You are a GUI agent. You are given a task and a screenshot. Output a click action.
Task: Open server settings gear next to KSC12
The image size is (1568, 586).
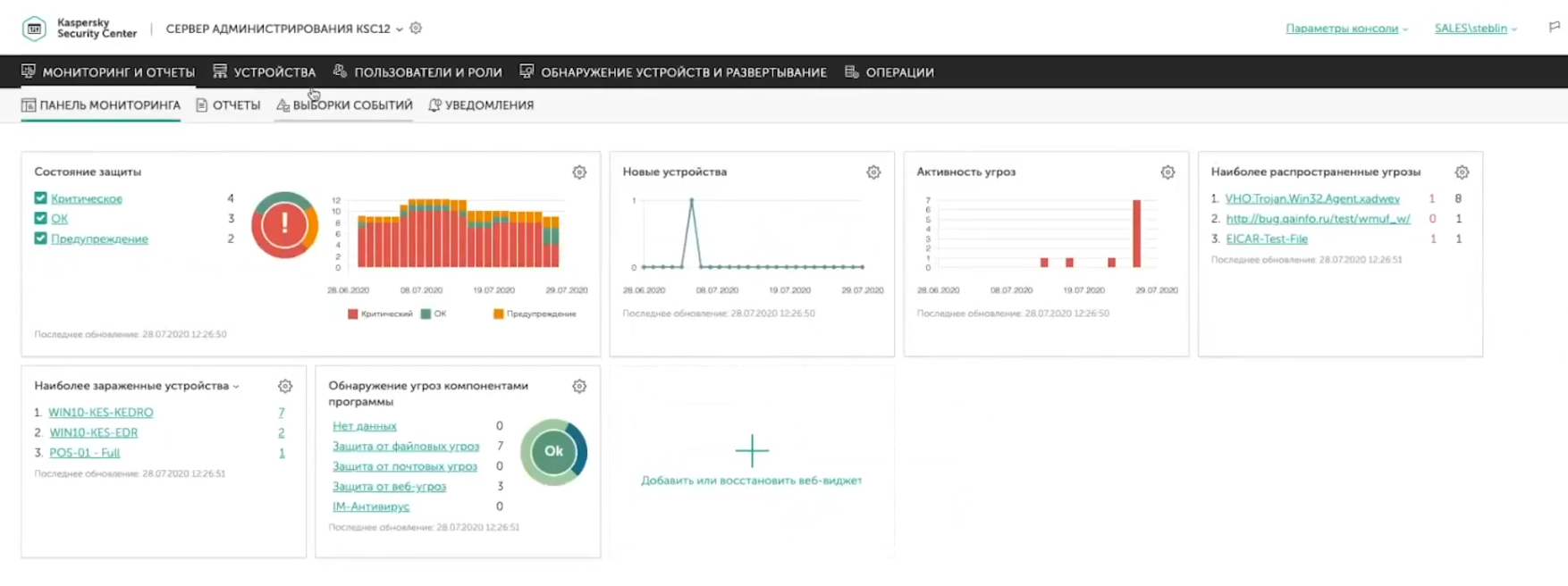[x=416, y=29]
